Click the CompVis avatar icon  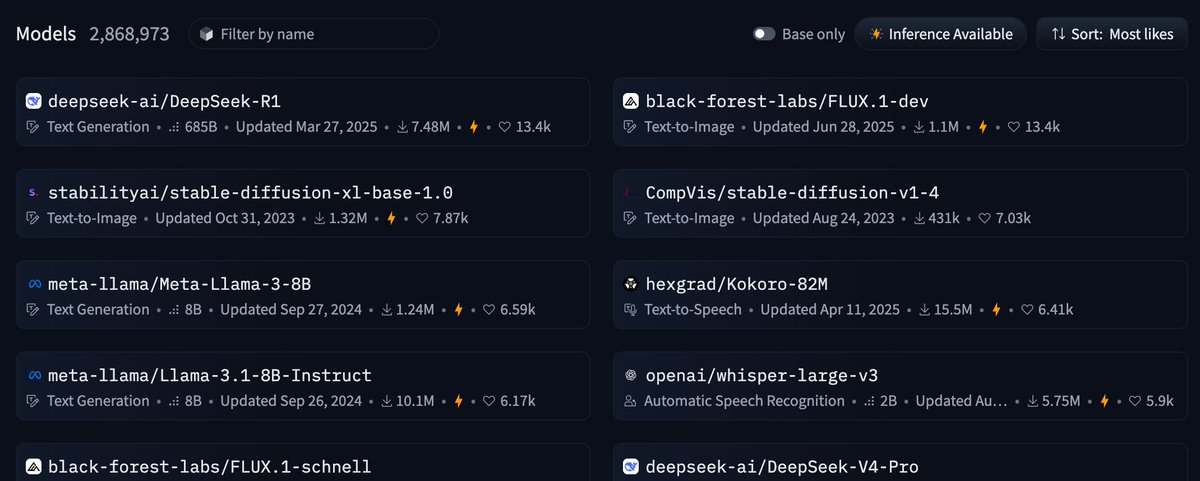(630, 192)
